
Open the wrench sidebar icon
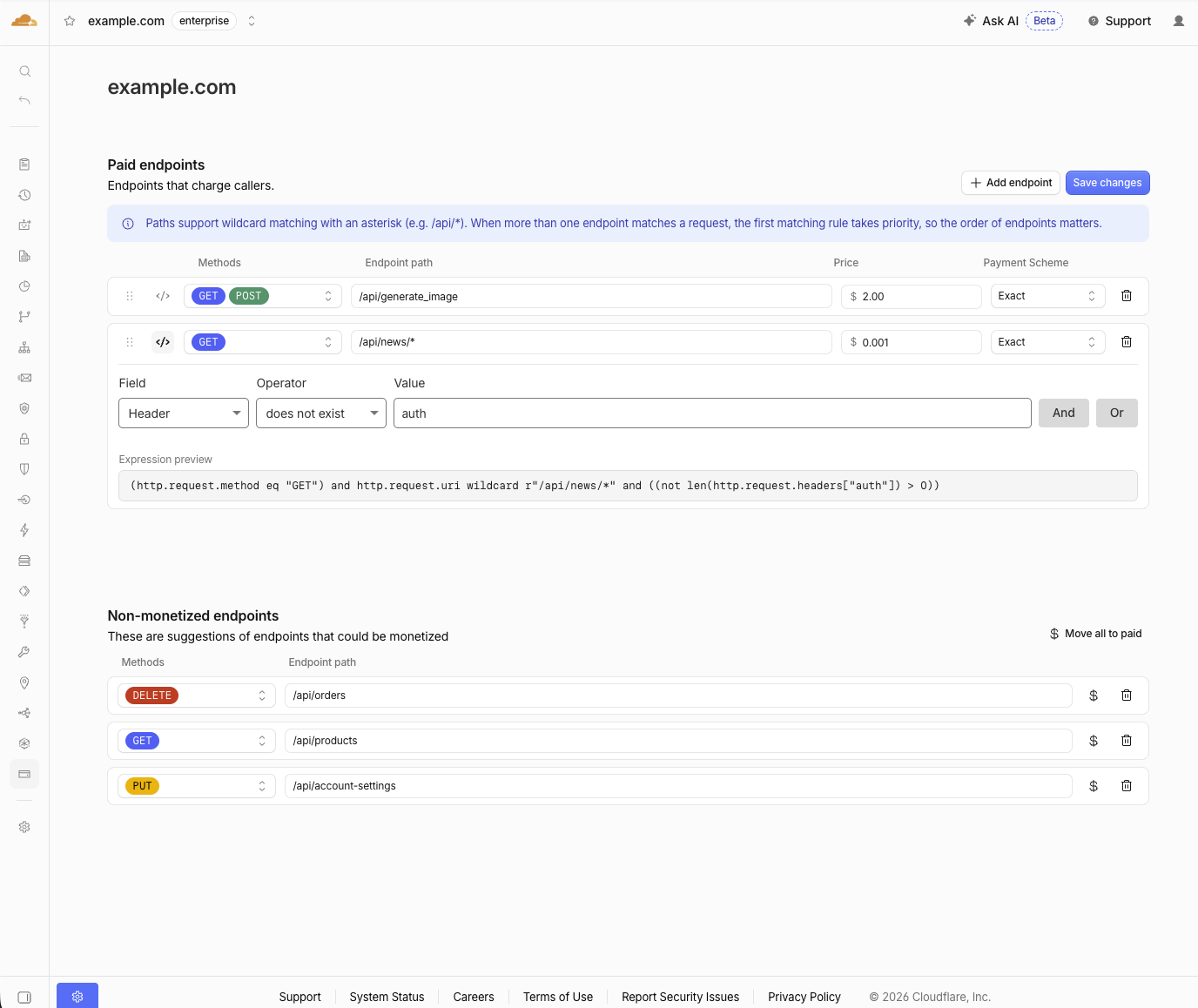tap(24, 652)
